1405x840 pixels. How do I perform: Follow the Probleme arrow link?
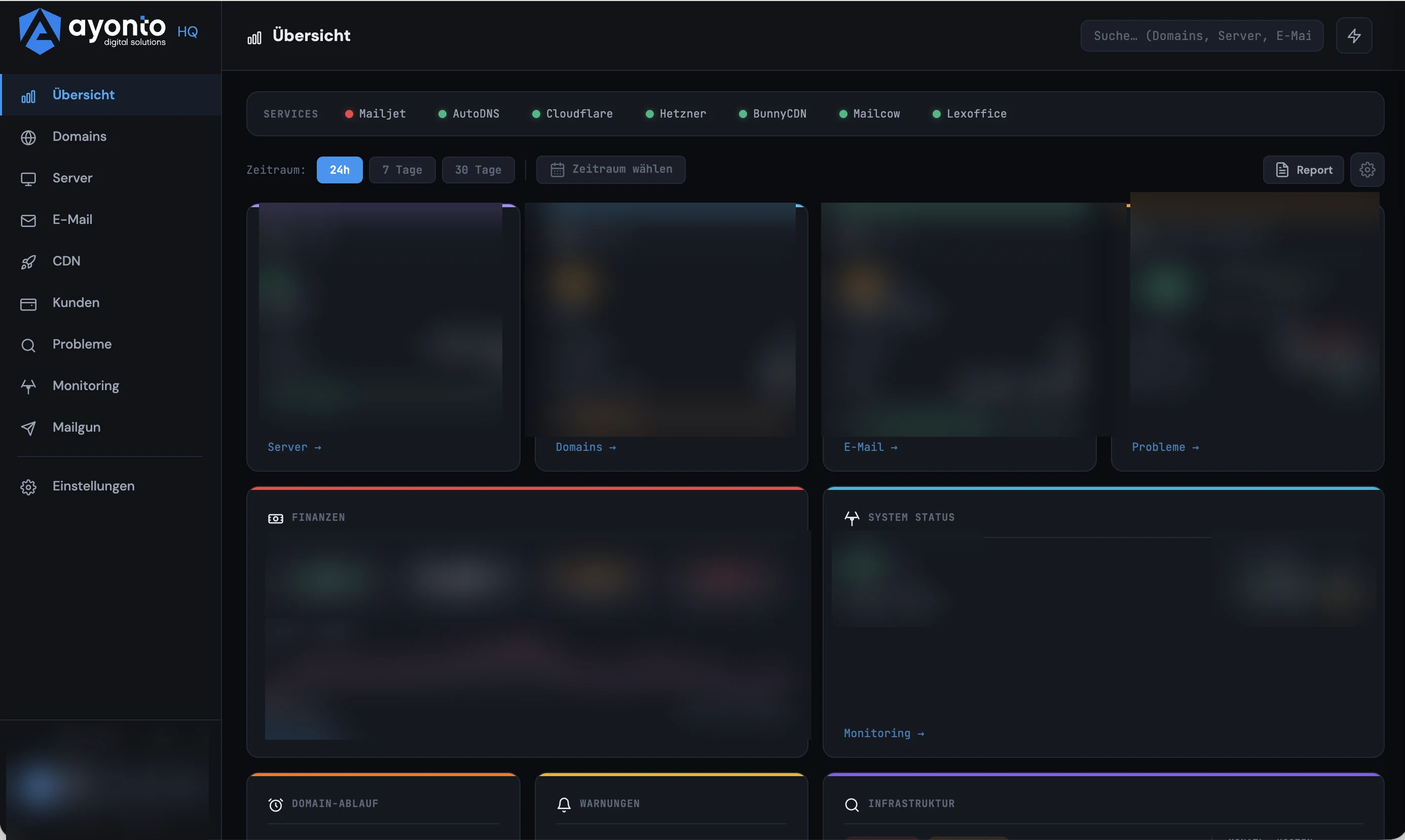1165,447
